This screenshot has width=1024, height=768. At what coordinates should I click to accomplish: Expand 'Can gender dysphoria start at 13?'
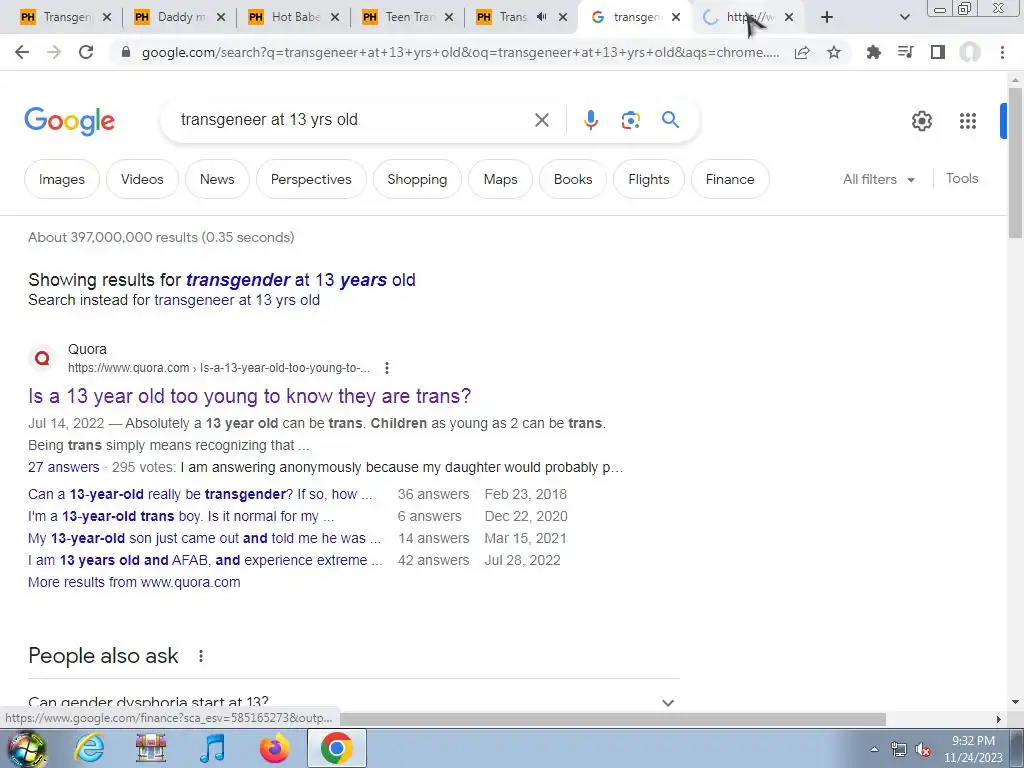pyautogui.click(x=354, y=703)
